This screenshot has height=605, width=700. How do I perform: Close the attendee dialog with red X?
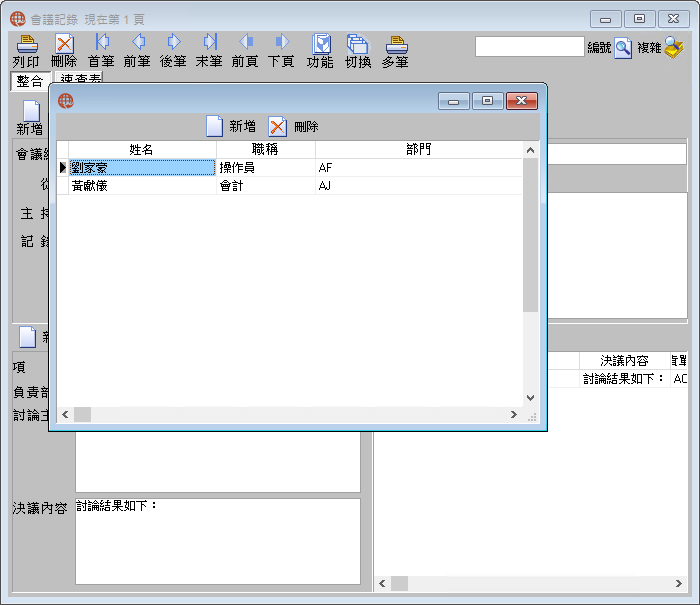pyautogui.click(x=521, y=101)
